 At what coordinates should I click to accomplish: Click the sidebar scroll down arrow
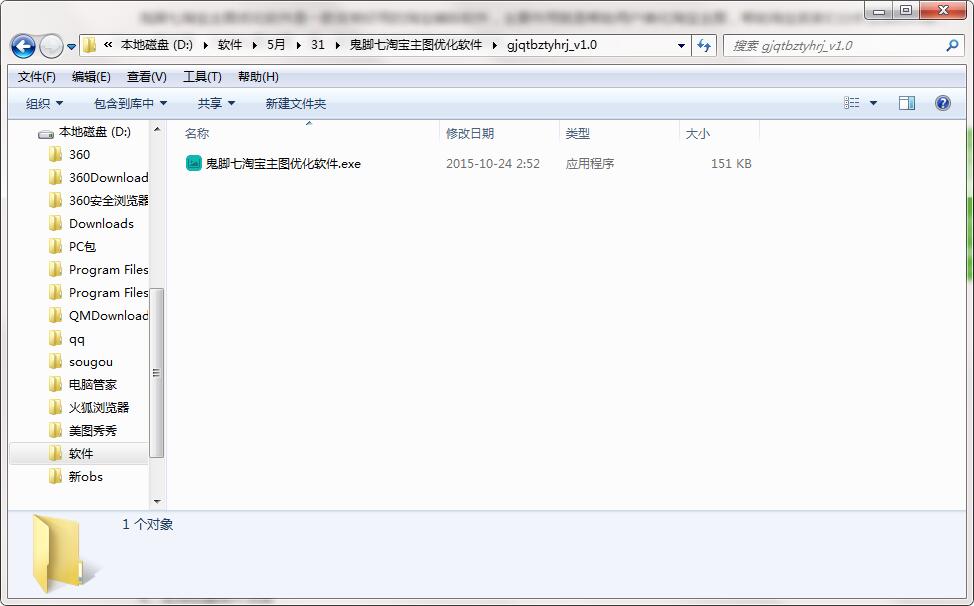(157, 501)
